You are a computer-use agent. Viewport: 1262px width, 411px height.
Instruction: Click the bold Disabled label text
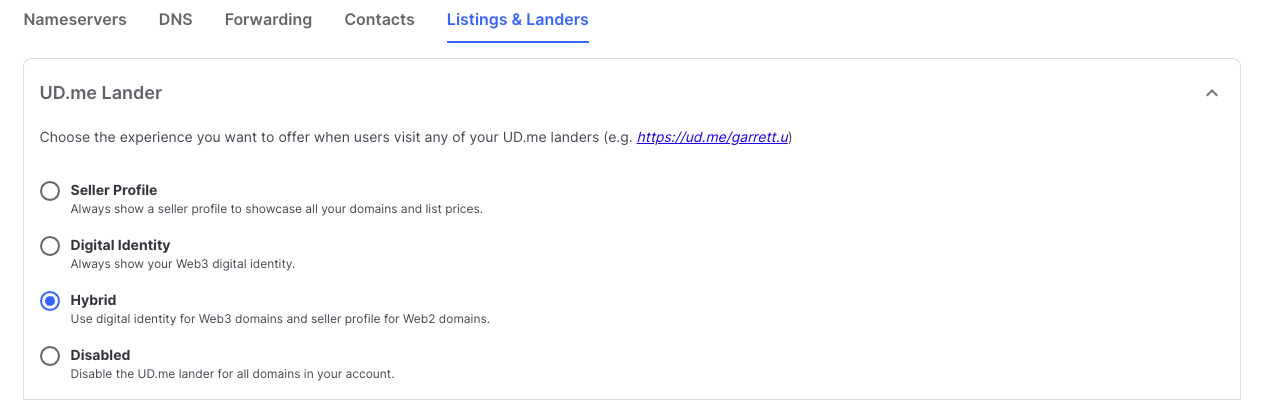(100, 355)
